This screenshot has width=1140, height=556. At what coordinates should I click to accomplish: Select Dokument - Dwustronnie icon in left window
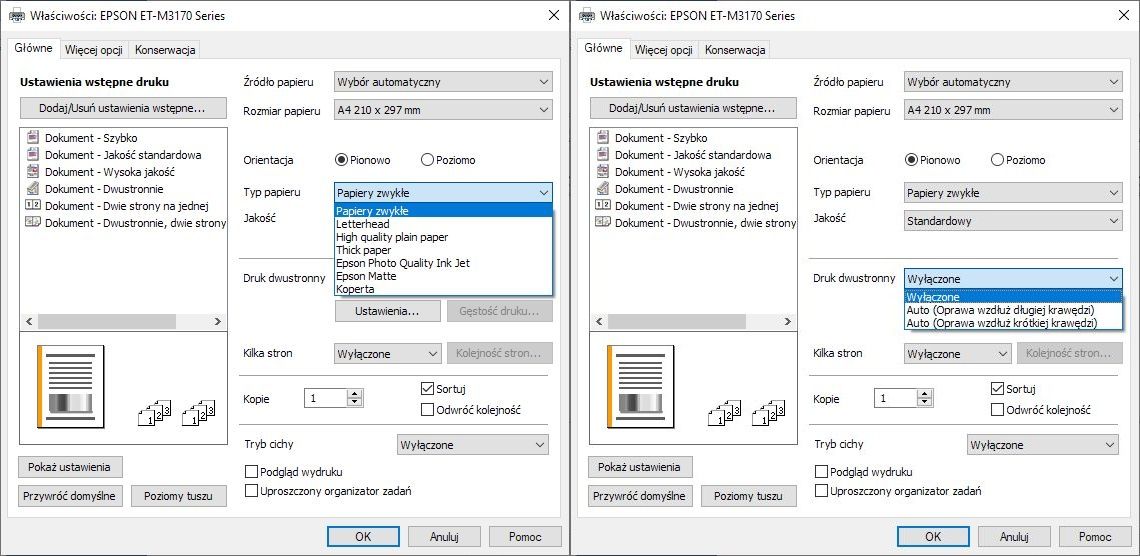tap(33, 189)
